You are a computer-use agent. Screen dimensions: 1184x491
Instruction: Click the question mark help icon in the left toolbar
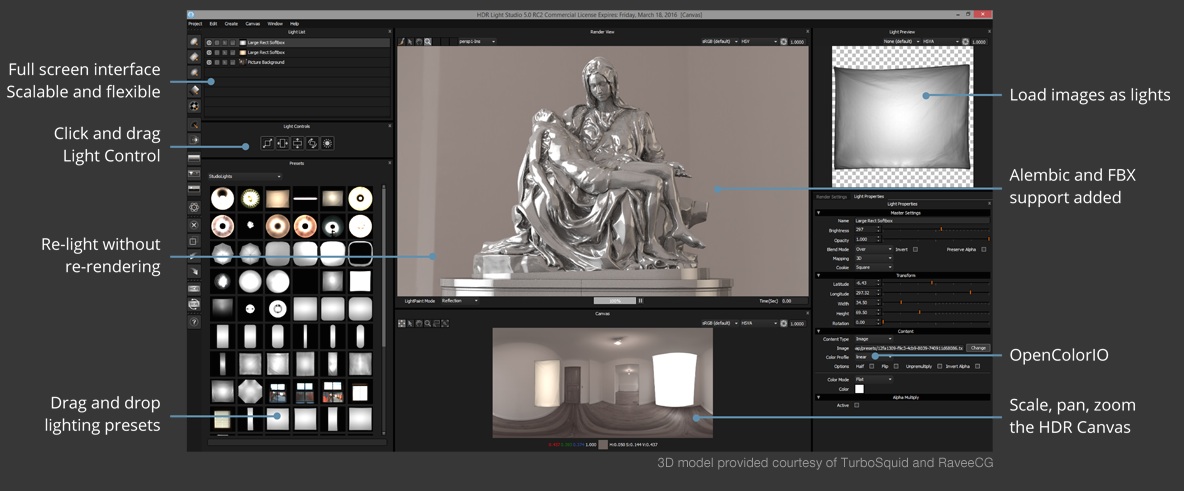194,322
